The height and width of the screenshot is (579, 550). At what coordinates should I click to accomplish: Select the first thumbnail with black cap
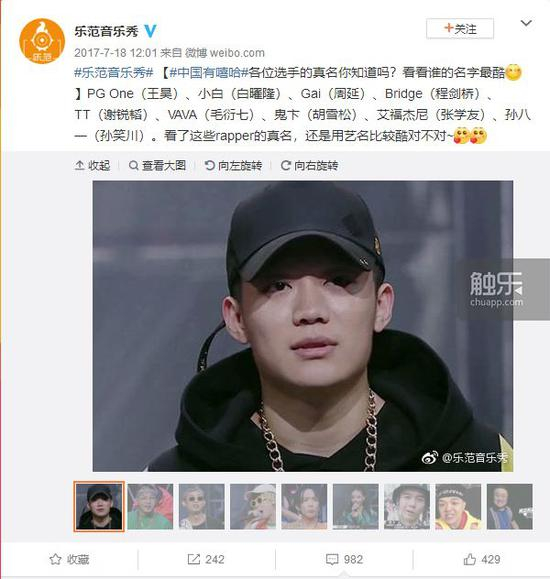[x=99, y=506]
